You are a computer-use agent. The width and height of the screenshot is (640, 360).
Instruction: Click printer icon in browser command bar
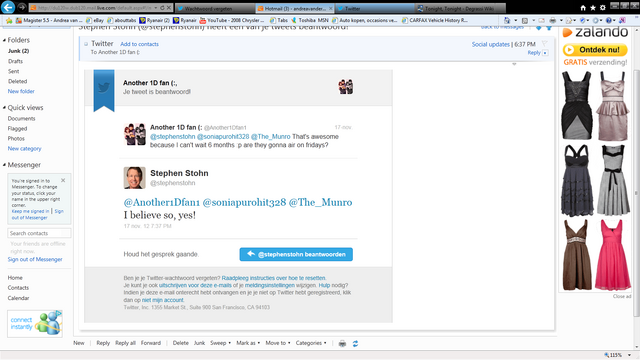click(x=553, y=20)
